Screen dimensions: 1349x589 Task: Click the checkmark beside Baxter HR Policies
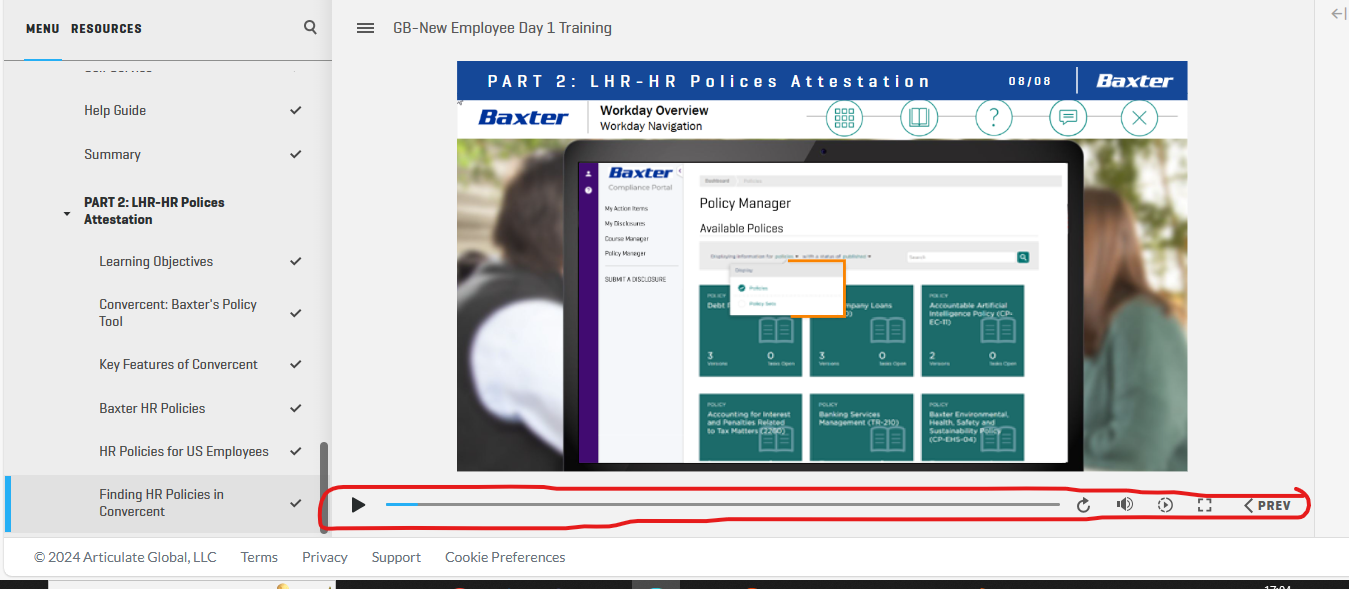295,408
